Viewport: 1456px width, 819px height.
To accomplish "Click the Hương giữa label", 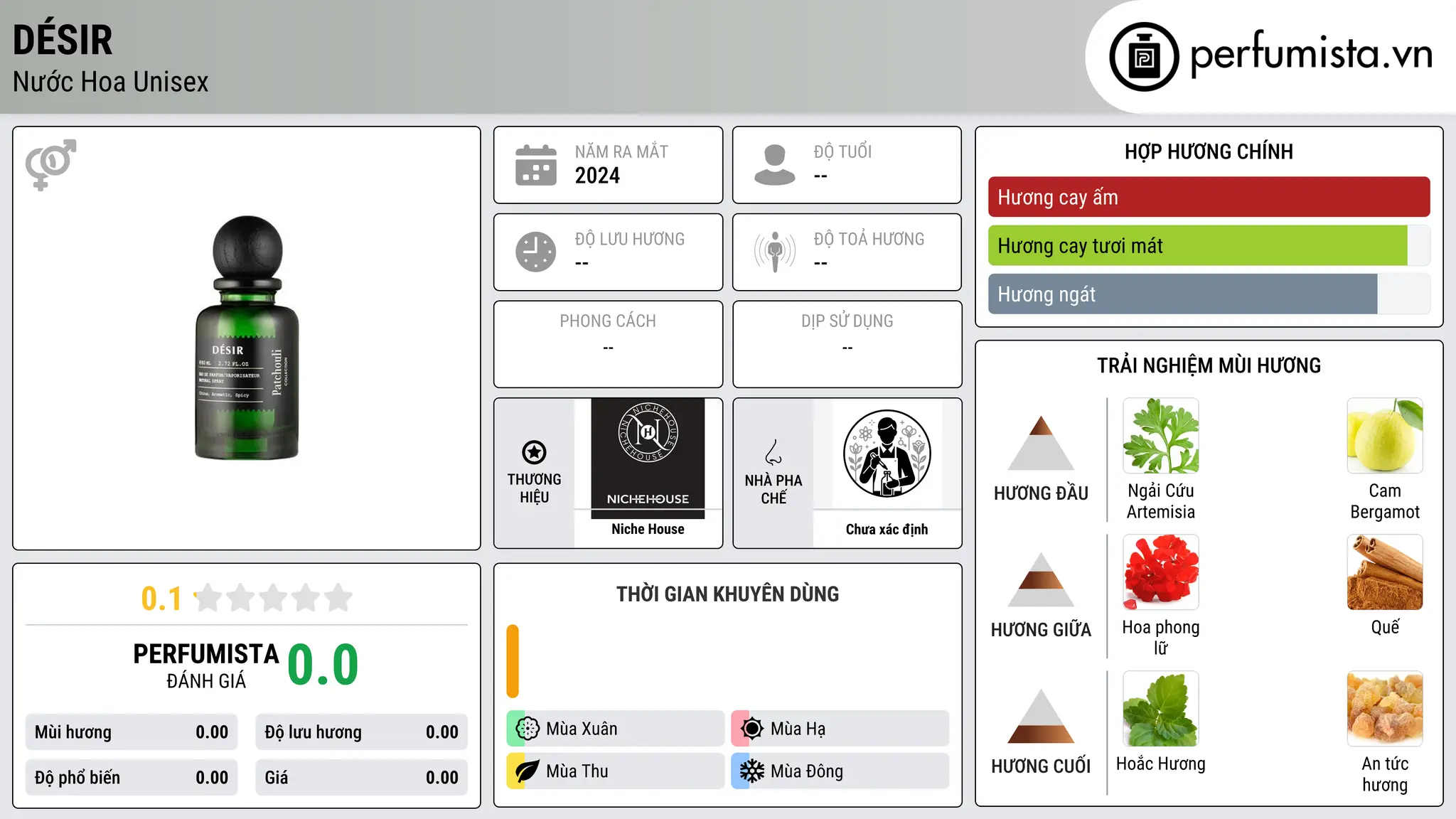I will tap(1041, 630).
